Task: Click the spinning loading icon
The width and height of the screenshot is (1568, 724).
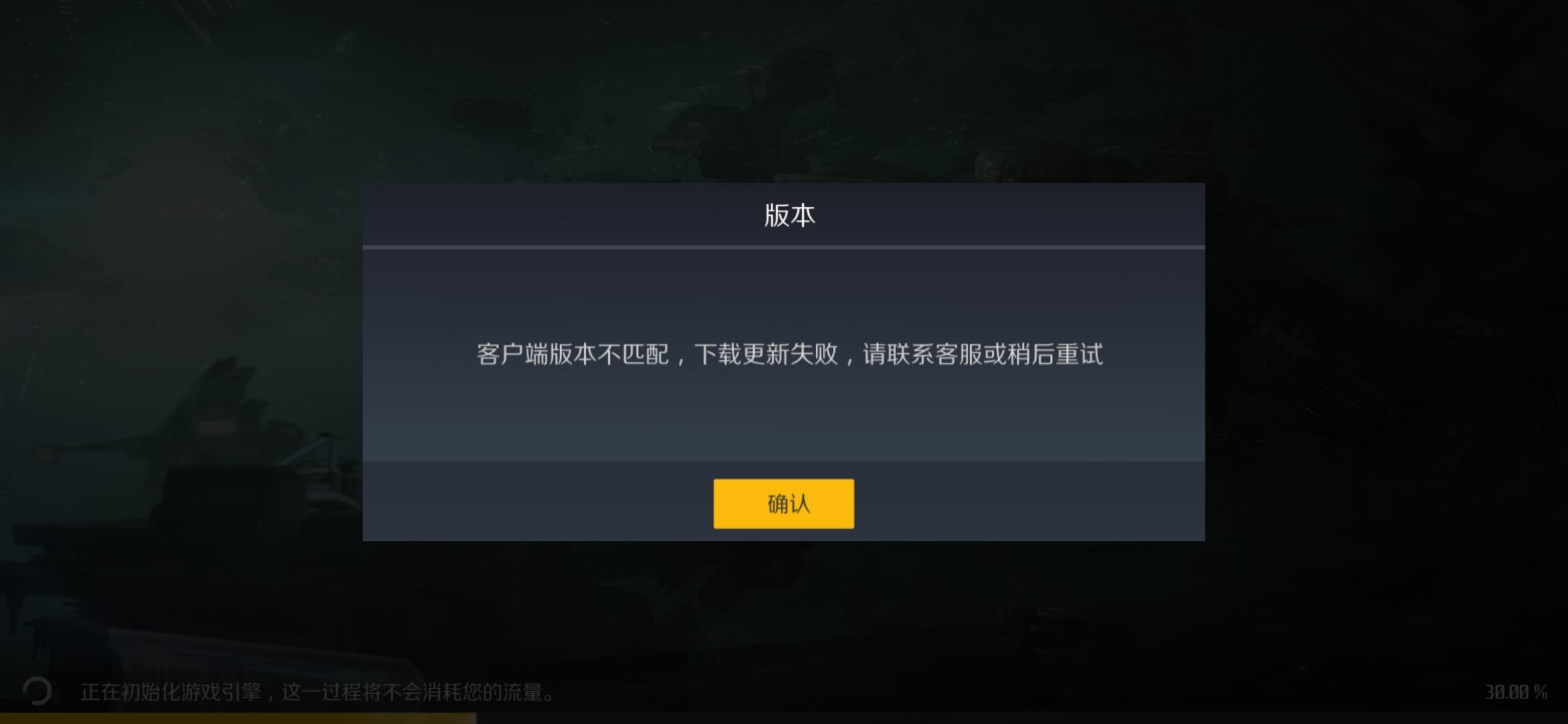Action: coord(37,691)
